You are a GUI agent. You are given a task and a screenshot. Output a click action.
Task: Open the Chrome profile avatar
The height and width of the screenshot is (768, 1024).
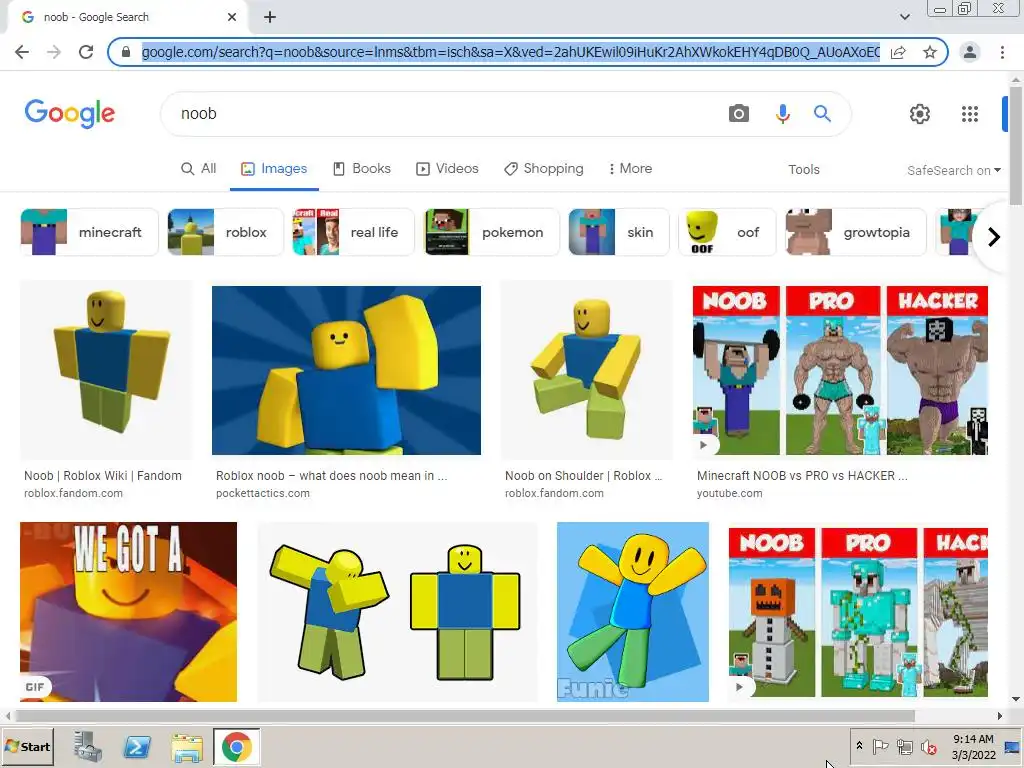pyautogui.click(x=970, y=52)
